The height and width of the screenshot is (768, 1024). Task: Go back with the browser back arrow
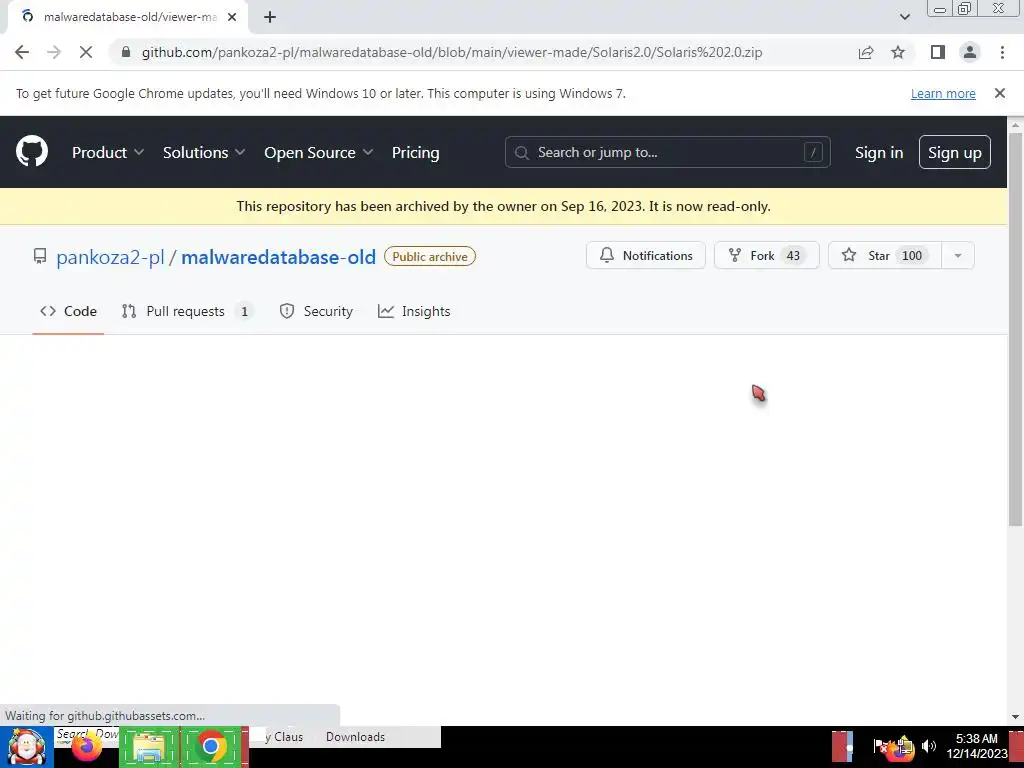click(22, 52)
